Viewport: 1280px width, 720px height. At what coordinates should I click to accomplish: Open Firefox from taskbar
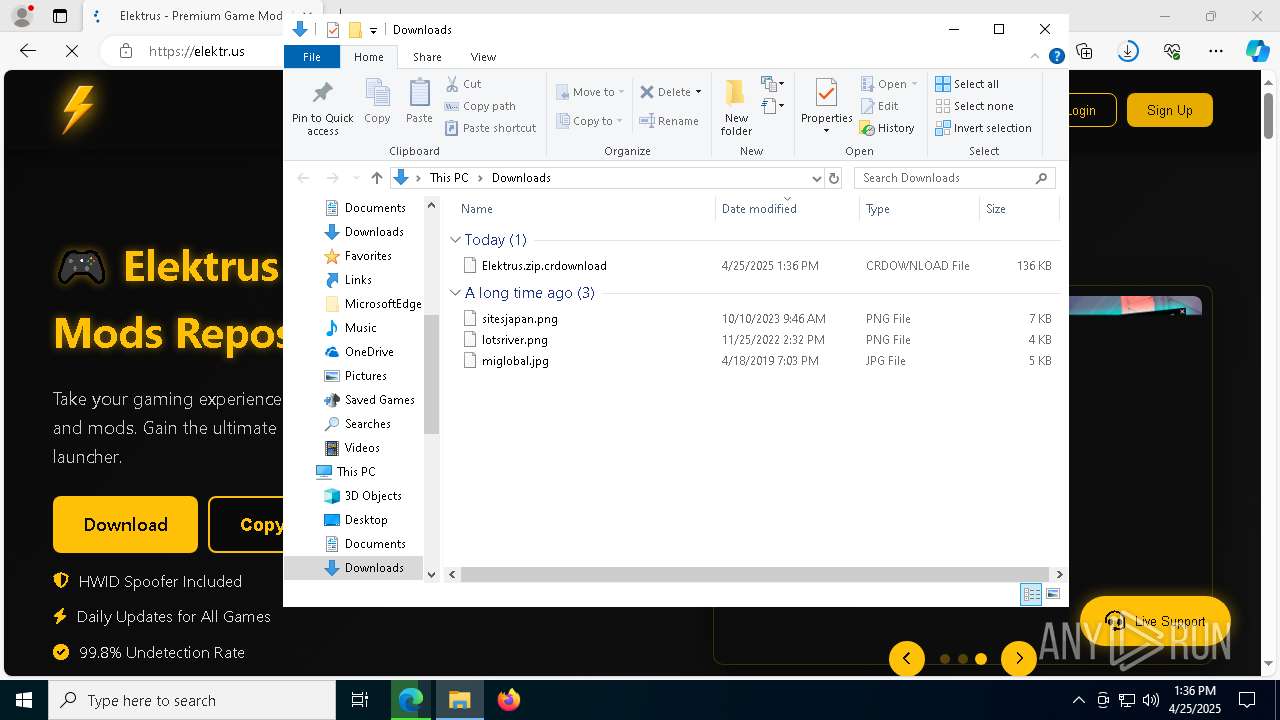coord(509,700)
